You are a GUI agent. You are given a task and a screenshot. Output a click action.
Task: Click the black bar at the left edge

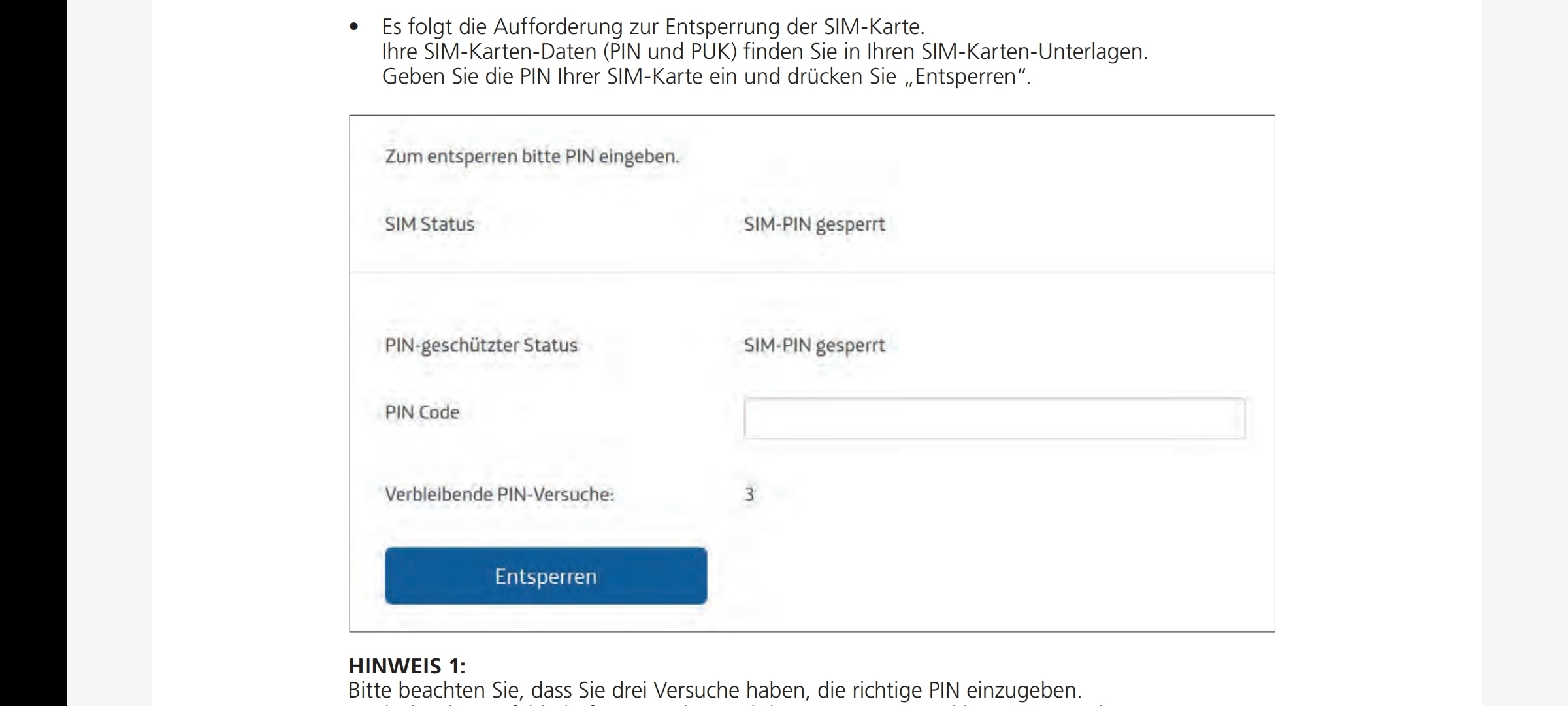click(33, 353)
